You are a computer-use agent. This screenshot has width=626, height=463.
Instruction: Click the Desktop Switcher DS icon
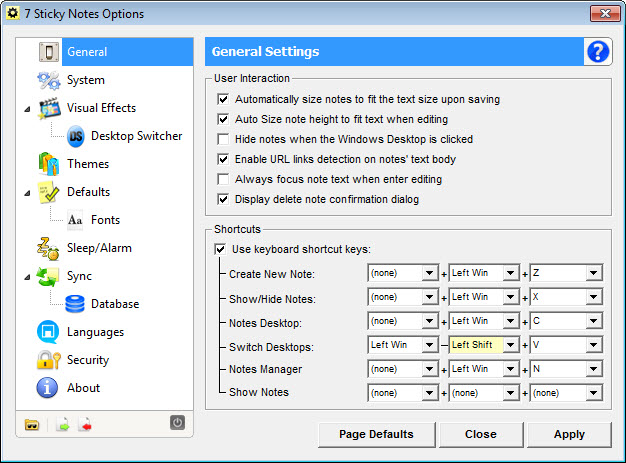(x=75, y=136)
